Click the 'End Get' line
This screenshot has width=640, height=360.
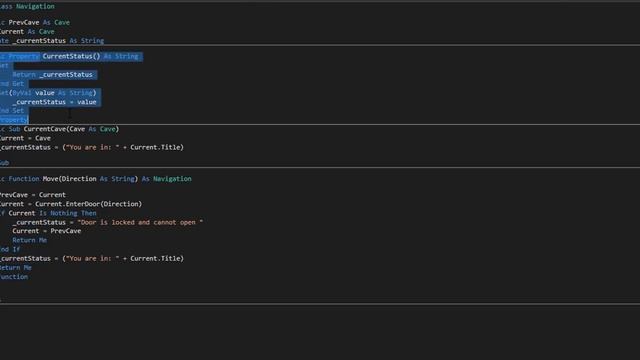[x=12, y=84]
